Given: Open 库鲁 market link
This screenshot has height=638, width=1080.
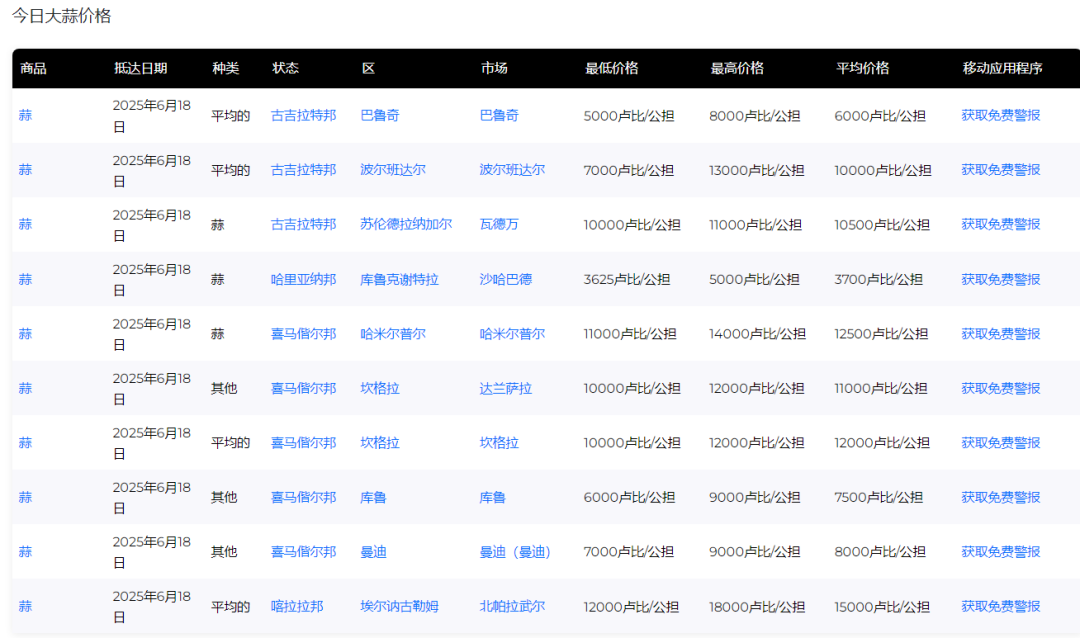Looking at the screenshot, I should pos(492,497).
